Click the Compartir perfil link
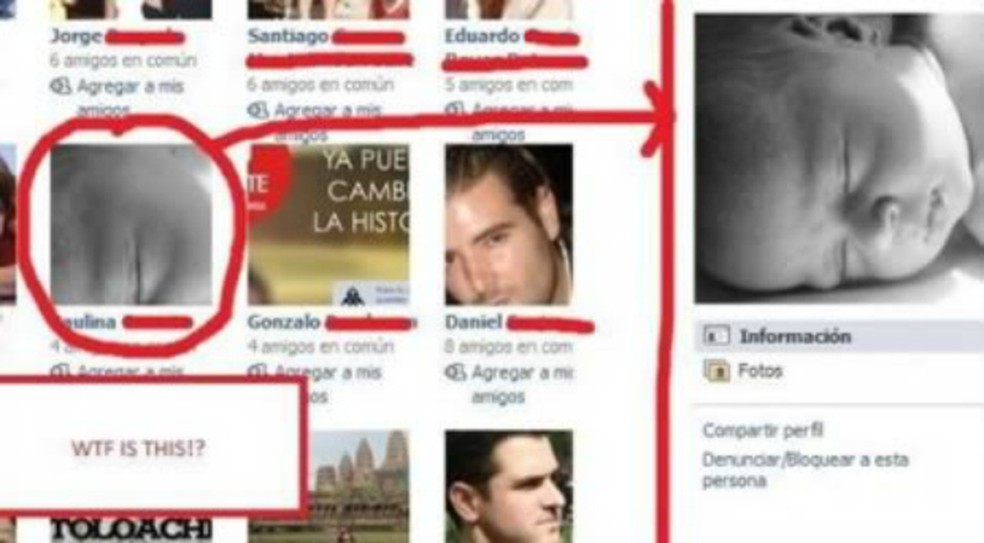The height and width of the screenshot is (543, 984). pyautogui.click(x=762, y=431)
